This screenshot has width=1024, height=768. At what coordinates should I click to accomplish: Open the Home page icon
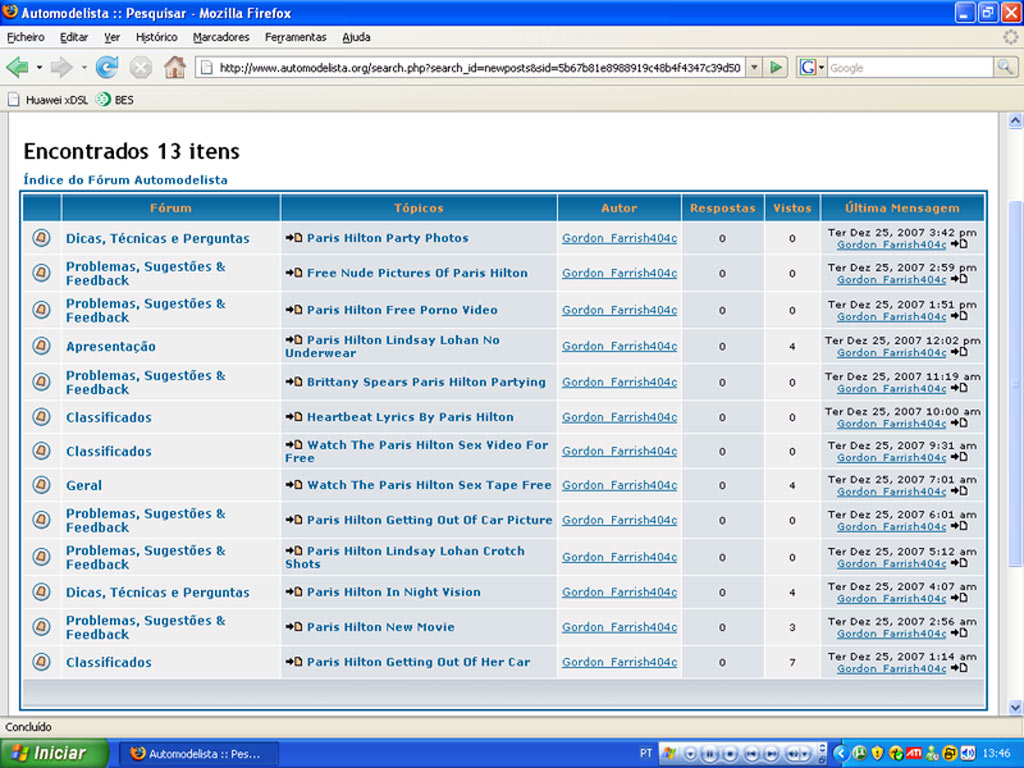(x=174, y=67)
